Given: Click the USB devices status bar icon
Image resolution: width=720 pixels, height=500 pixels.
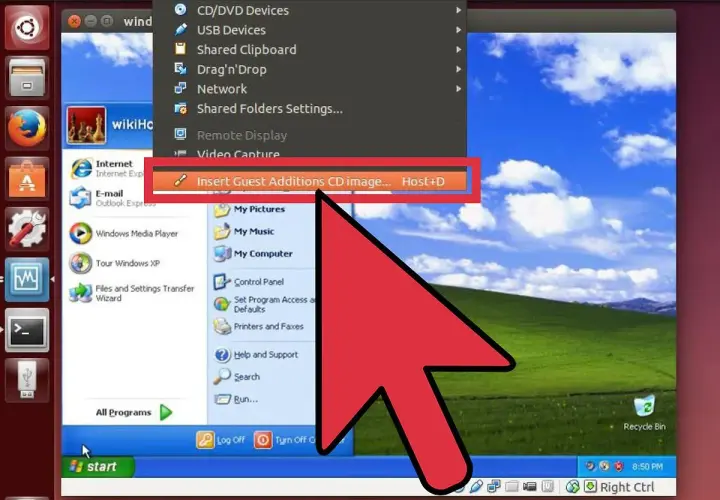Looking at the screenshot, I should click(x=477, y=486).
